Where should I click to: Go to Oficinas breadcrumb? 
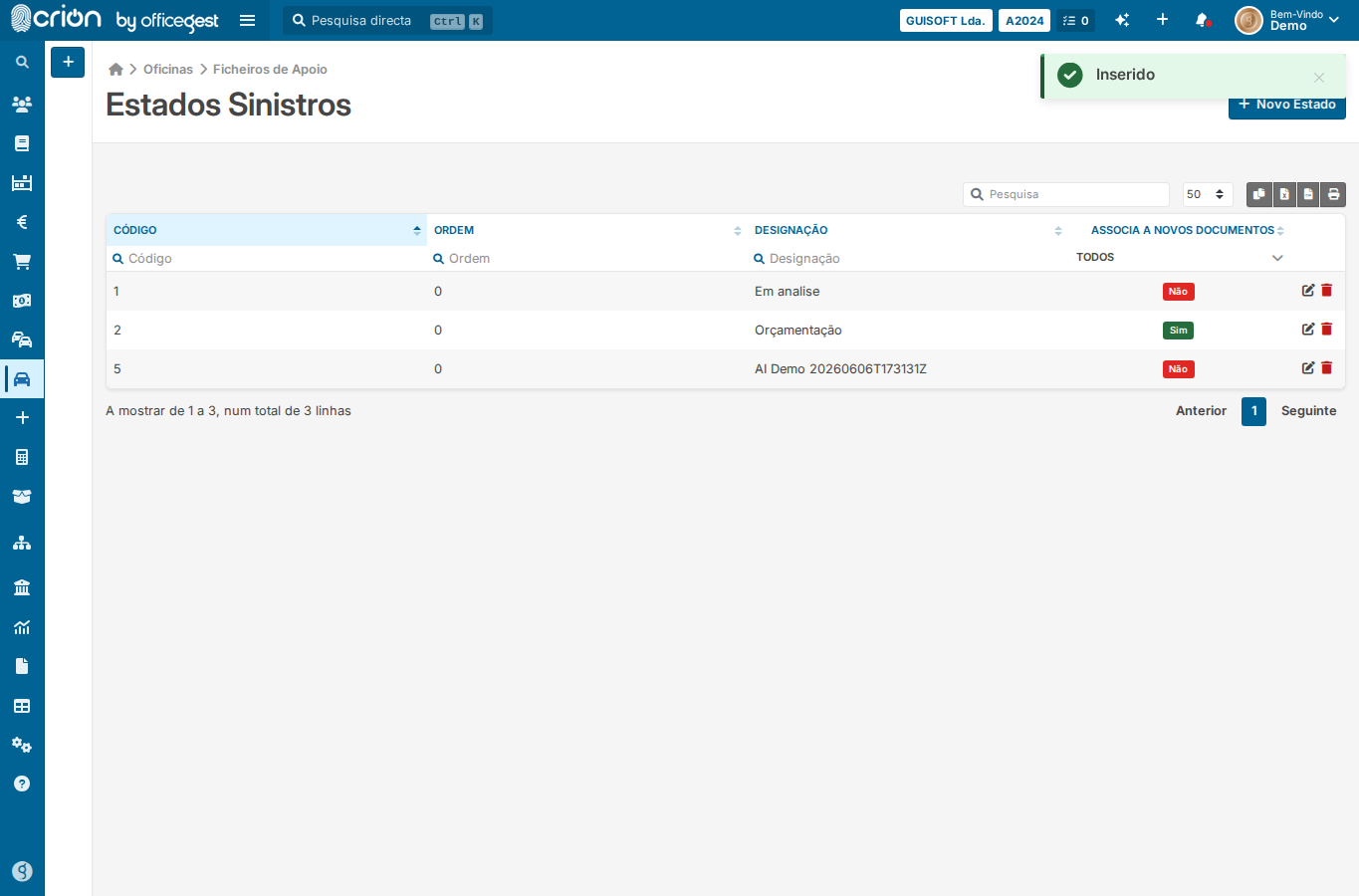pos(168,70)
